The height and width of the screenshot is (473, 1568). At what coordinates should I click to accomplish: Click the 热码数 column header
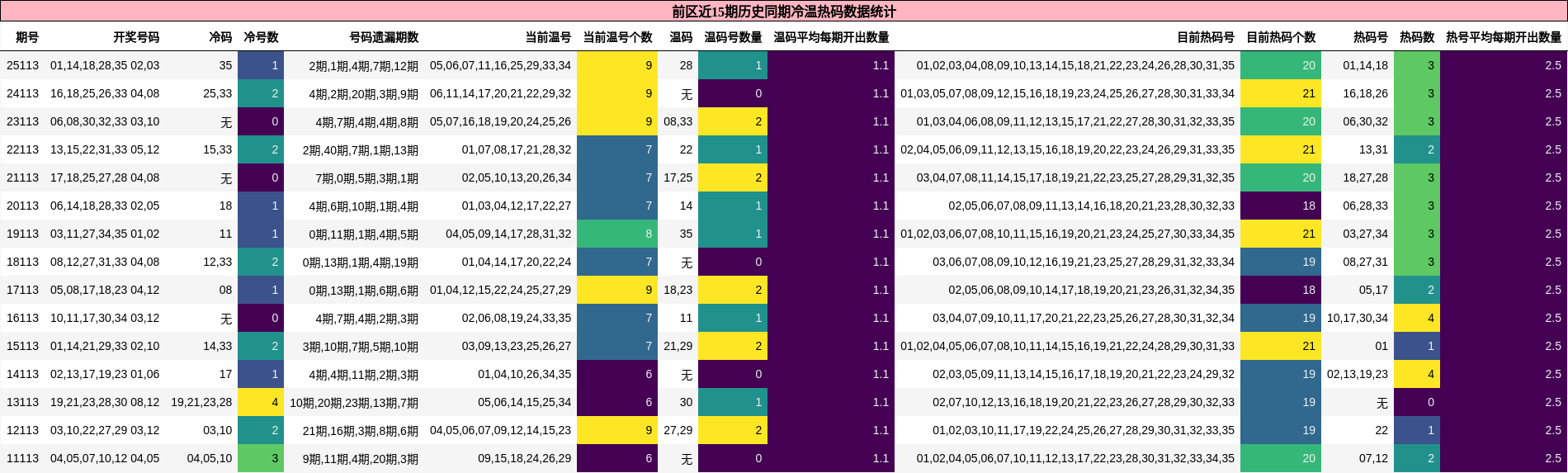[1417, 37]
